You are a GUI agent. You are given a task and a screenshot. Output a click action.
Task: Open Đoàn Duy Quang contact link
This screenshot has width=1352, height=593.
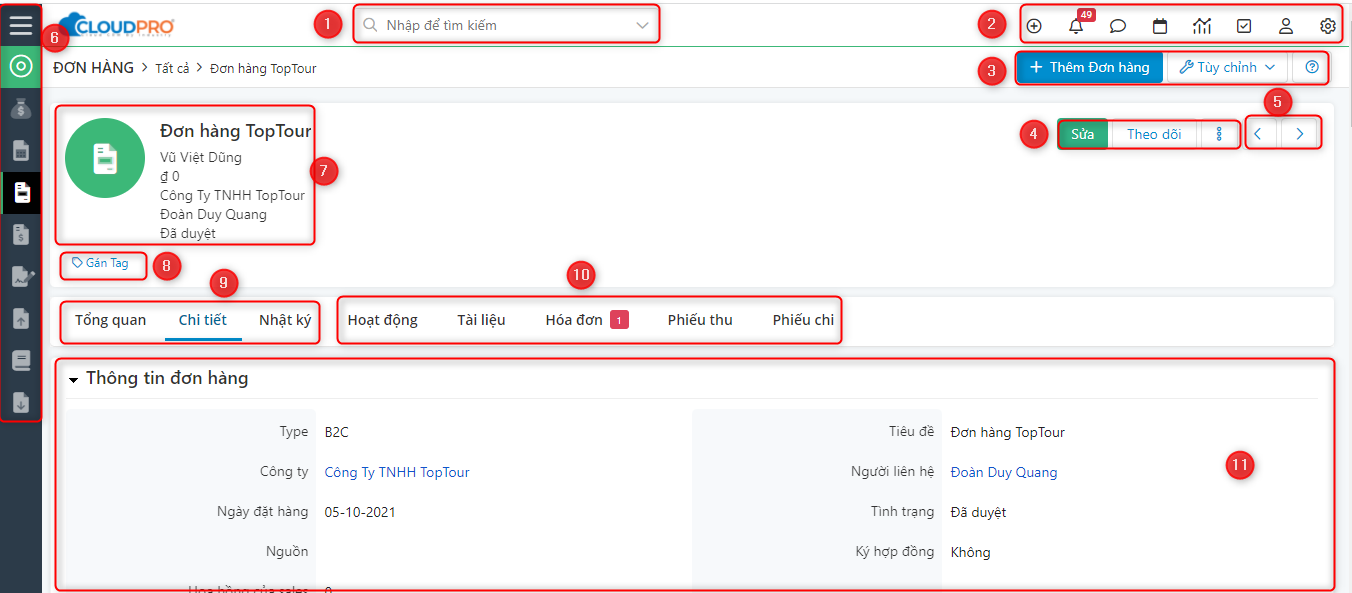tap(1004, 472)
